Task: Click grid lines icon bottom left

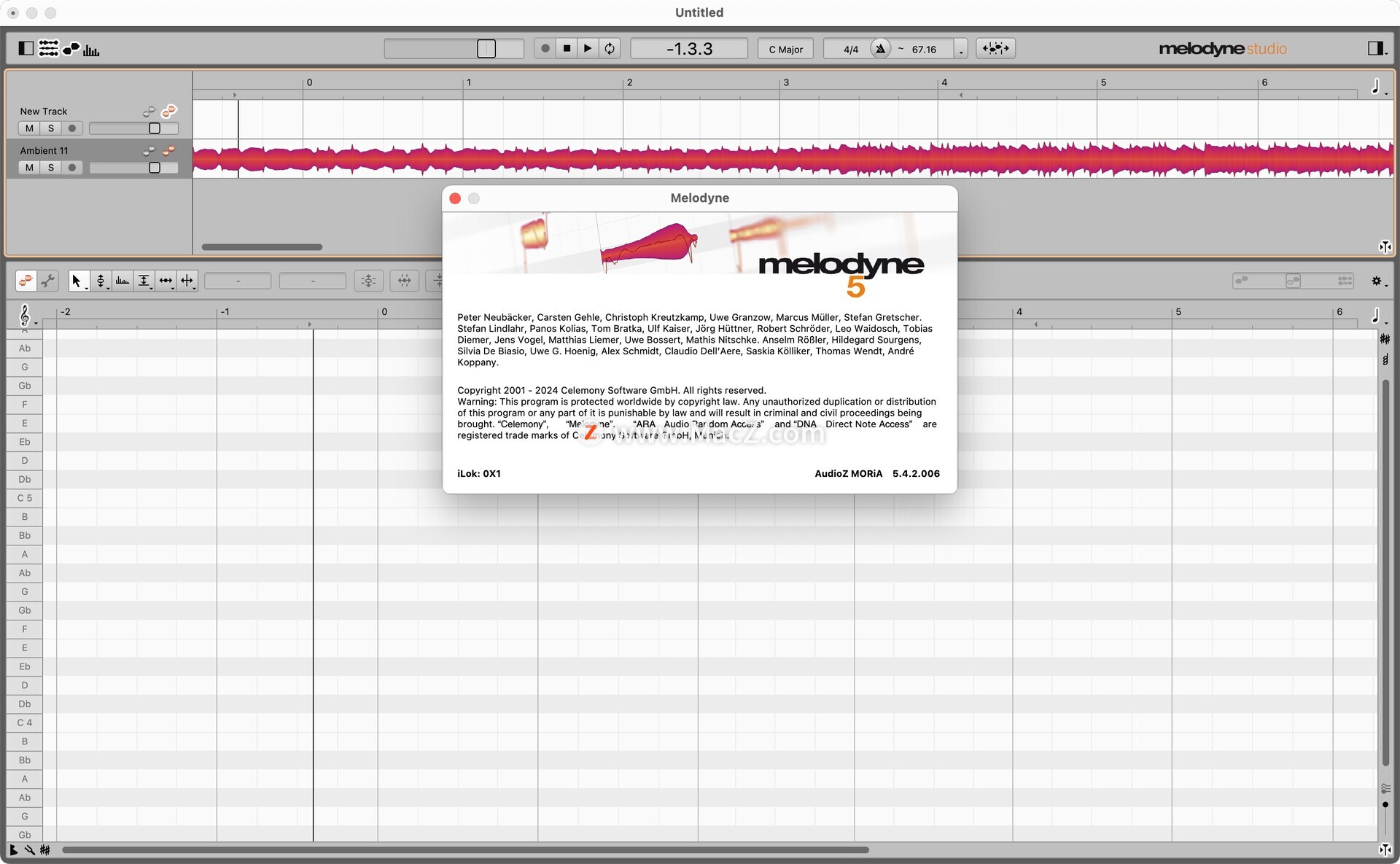Action: click(45, 849)
